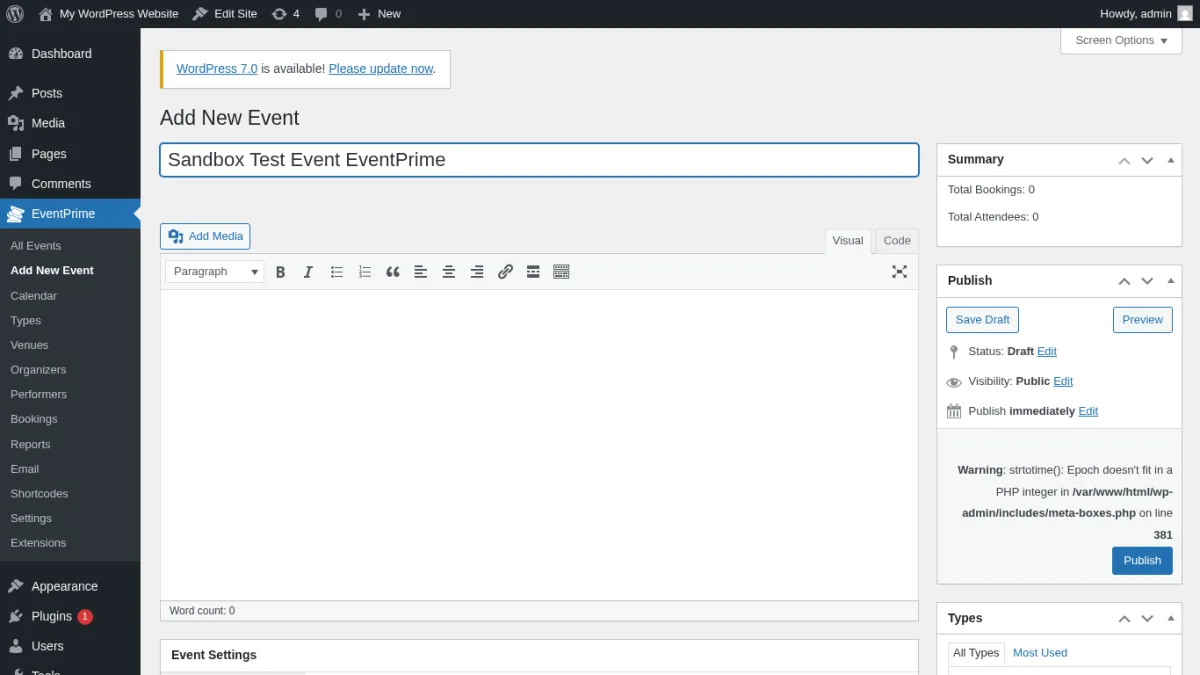Click Save Draft button
This screenshot has height=675, width=1200.
[982, 320]
